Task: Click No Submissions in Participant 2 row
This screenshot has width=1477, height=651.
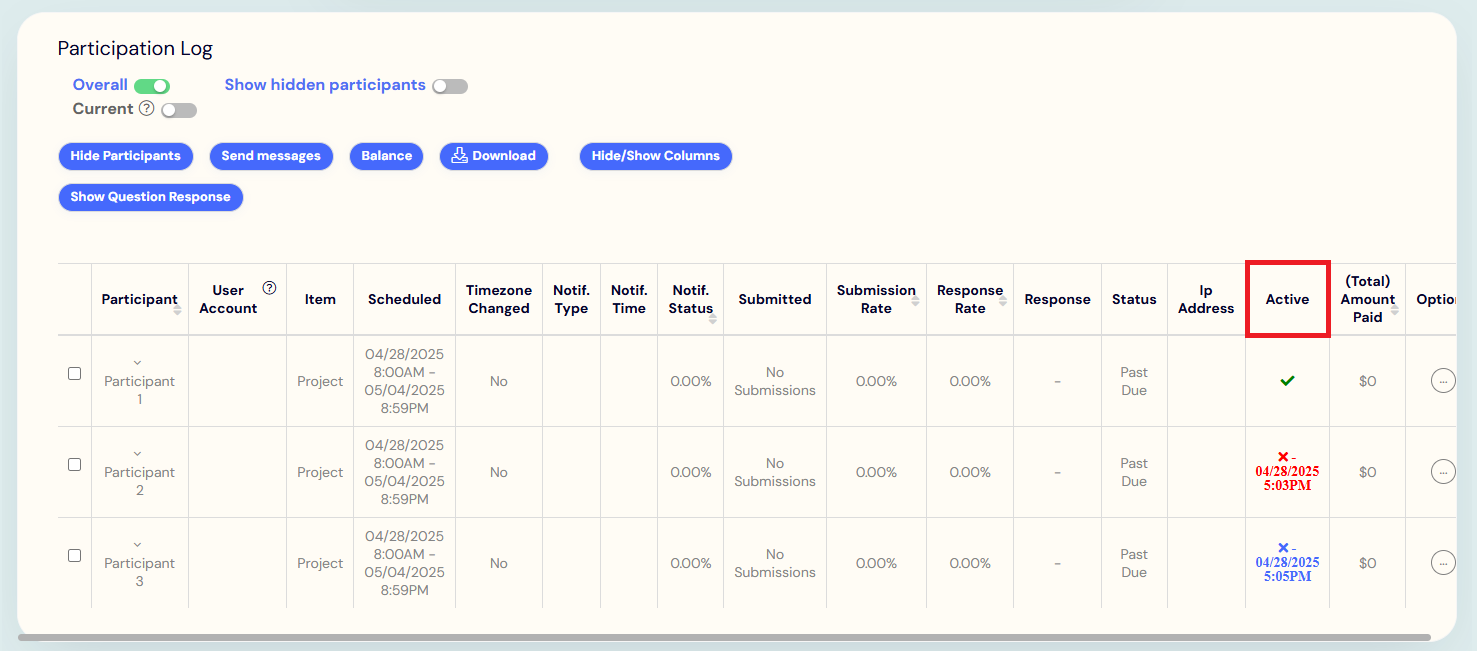Action: pyautogui.click(x=775, y=472)
